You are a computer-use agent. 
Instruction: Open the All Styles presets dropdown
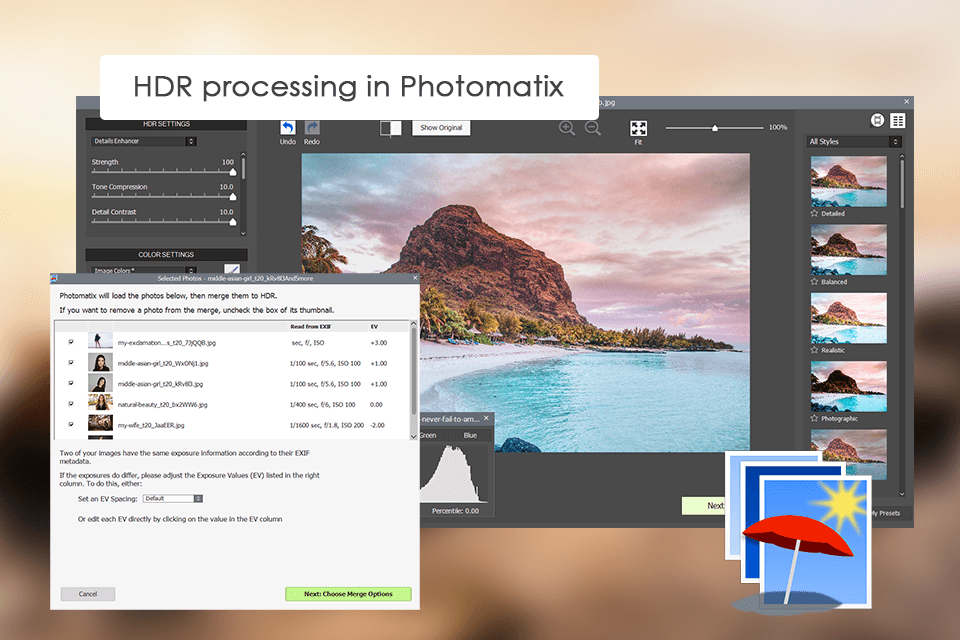tap(854, 141)
